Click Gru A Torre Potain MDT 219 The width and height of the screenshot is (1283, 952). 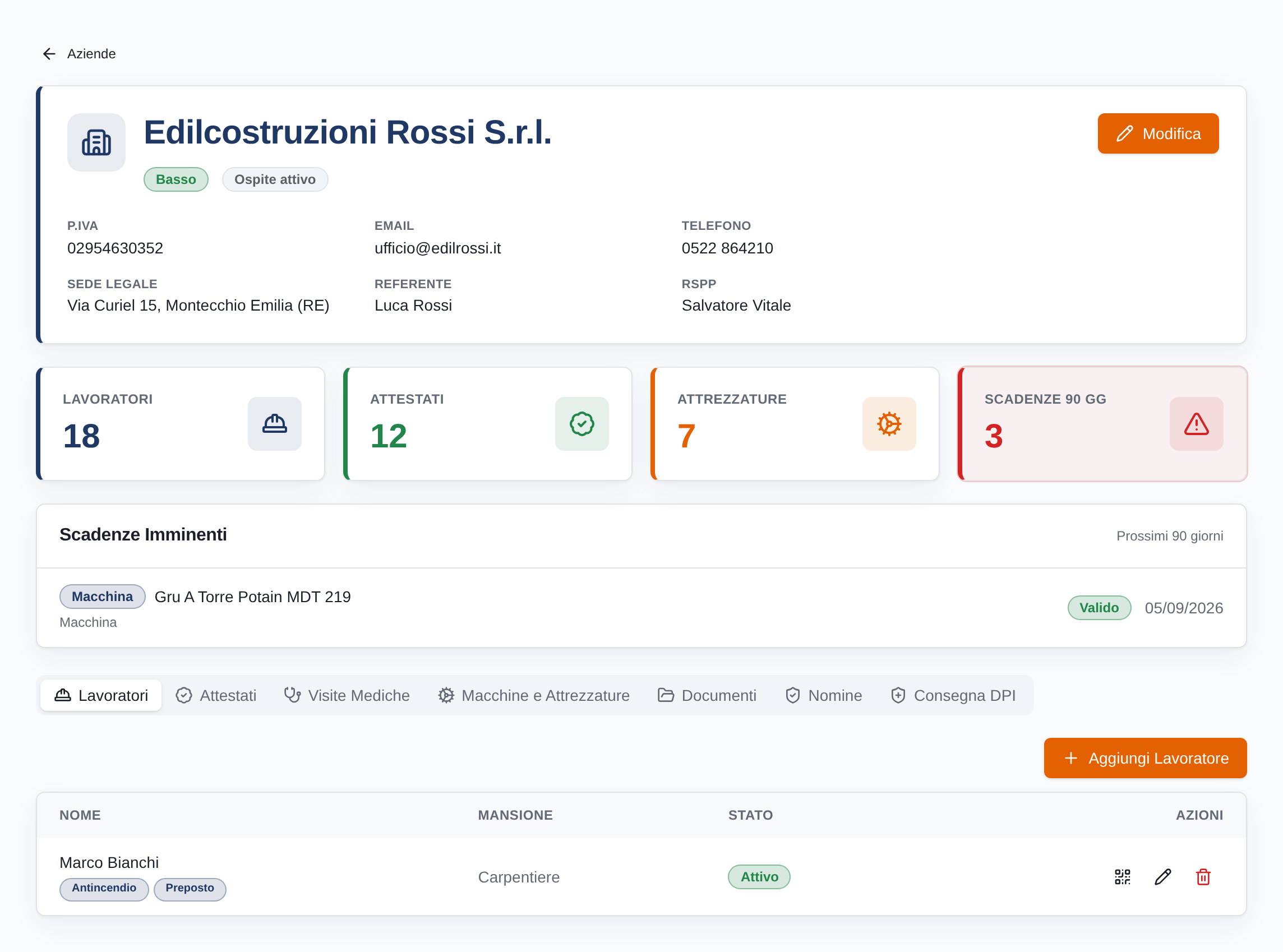(x=252, y=597)
